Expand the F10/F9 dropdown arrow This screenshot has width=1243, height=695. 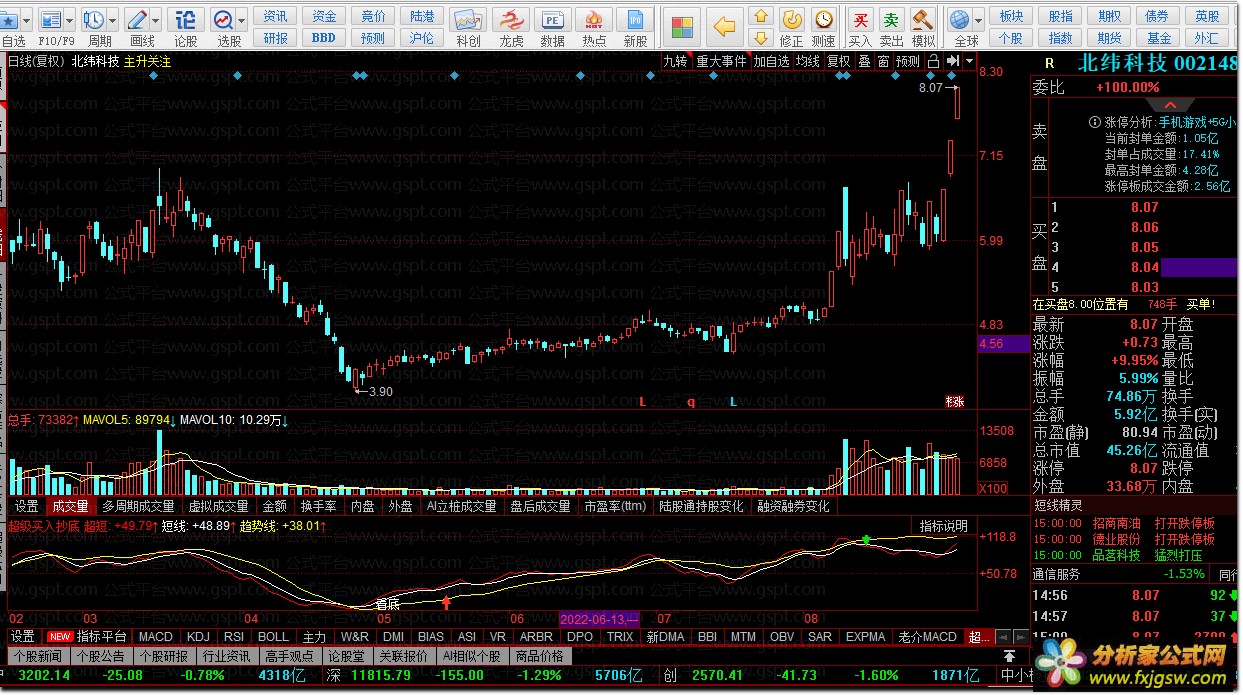pos(70,20)
